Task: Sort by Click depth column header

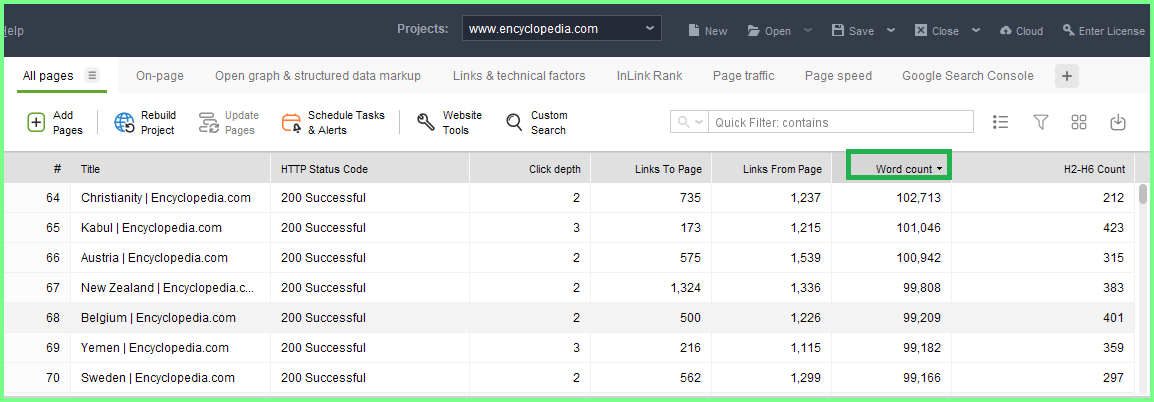Action: (530, 169)
